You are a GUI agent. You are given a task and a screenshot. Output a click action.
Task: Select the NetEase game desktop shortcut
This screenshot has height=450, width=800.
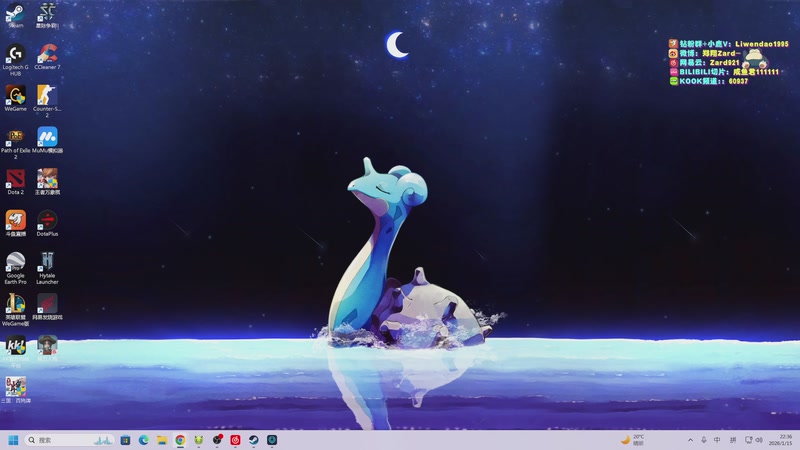(47, 307)
